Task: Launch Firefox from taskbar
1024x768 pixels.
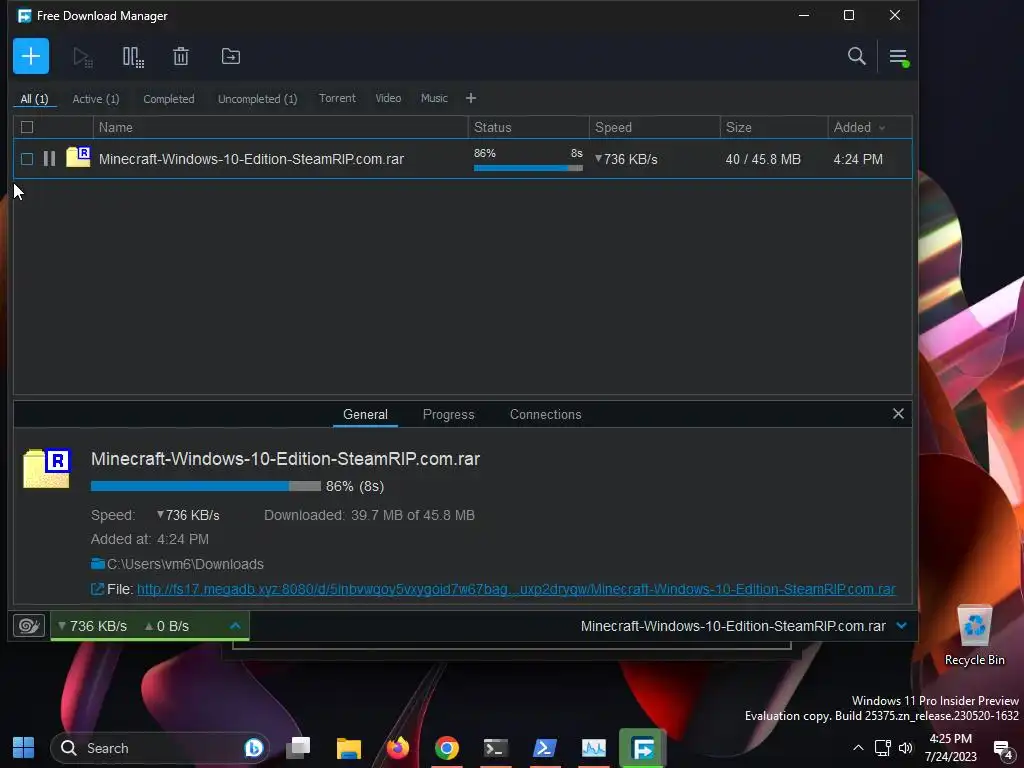Action: click(397, 748)
